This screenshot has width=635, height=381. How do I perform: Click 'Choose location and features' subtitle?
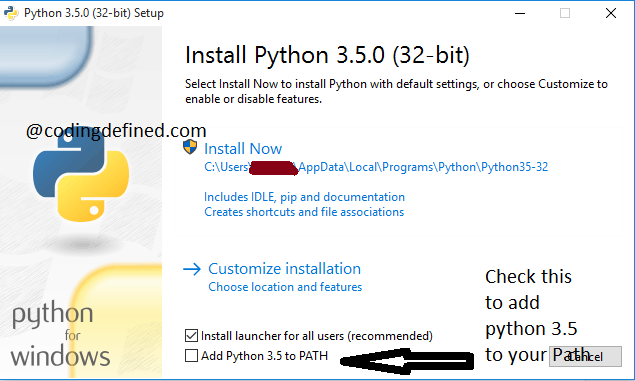pos(285,287)
